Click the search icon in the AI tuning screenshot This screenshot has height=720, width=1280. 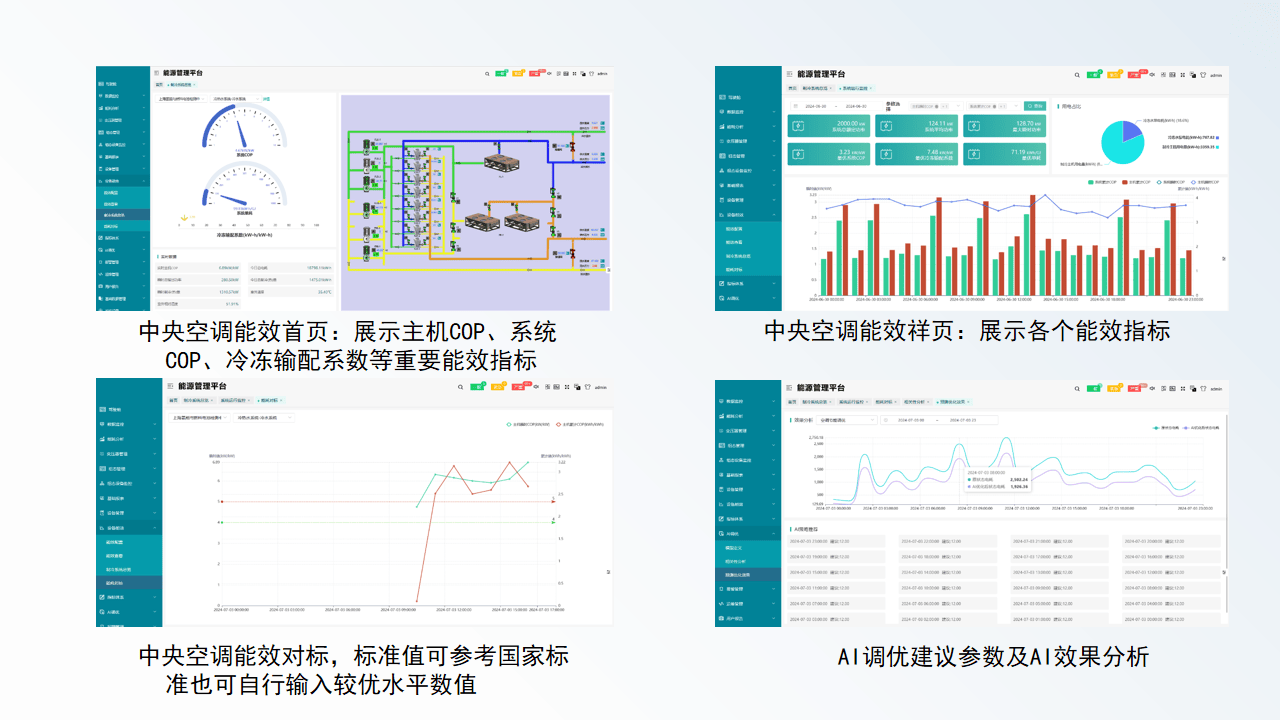coord(1077,389)
